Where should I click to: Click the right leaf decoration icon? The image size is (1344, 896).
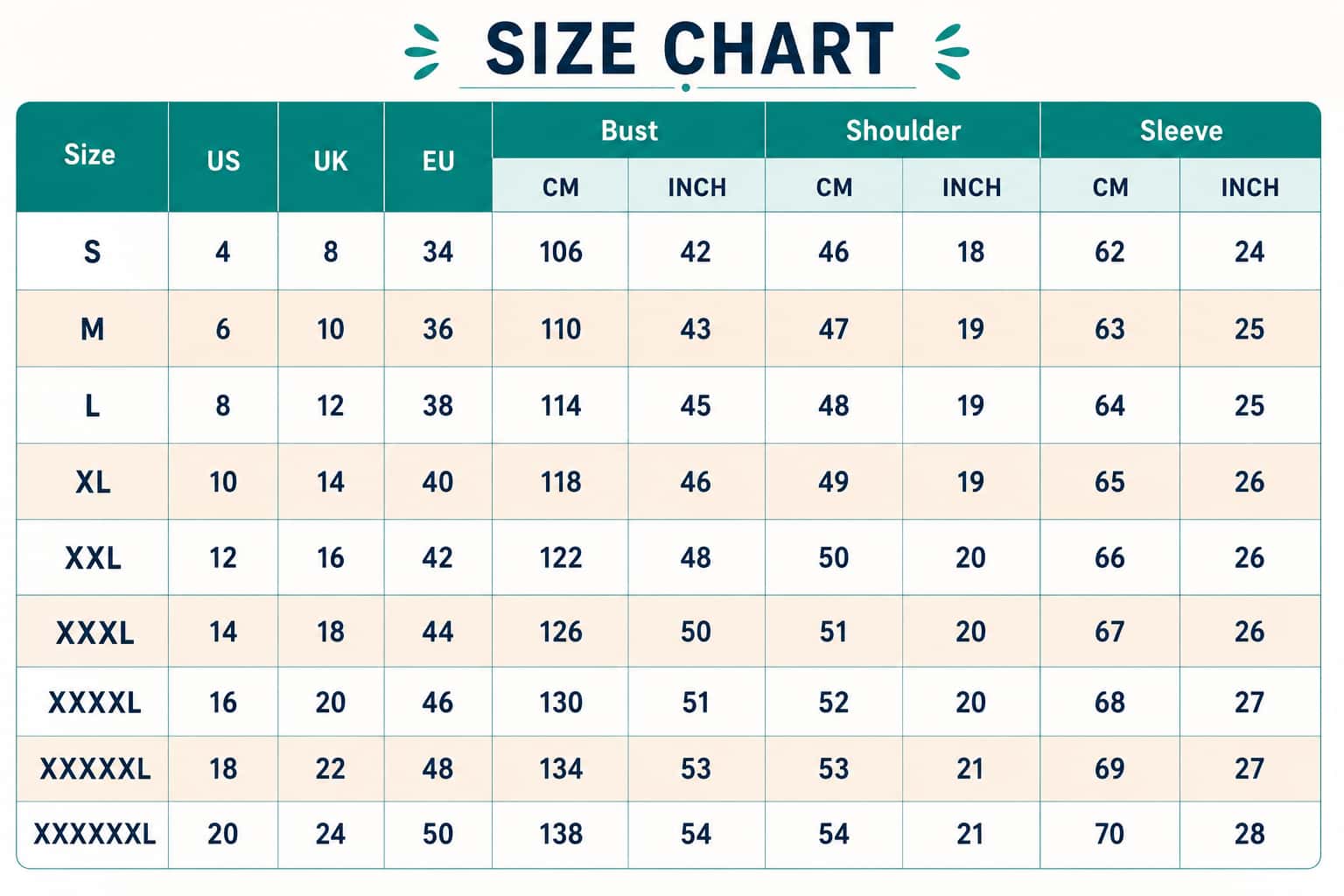952,52
